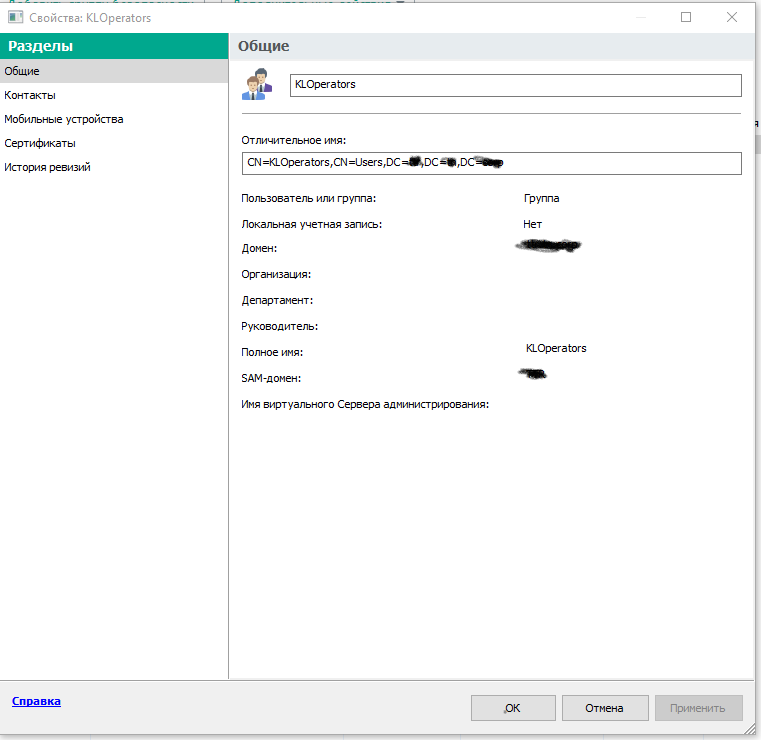Show the История ревизий section
761x740 pixels.
point(114,167)
